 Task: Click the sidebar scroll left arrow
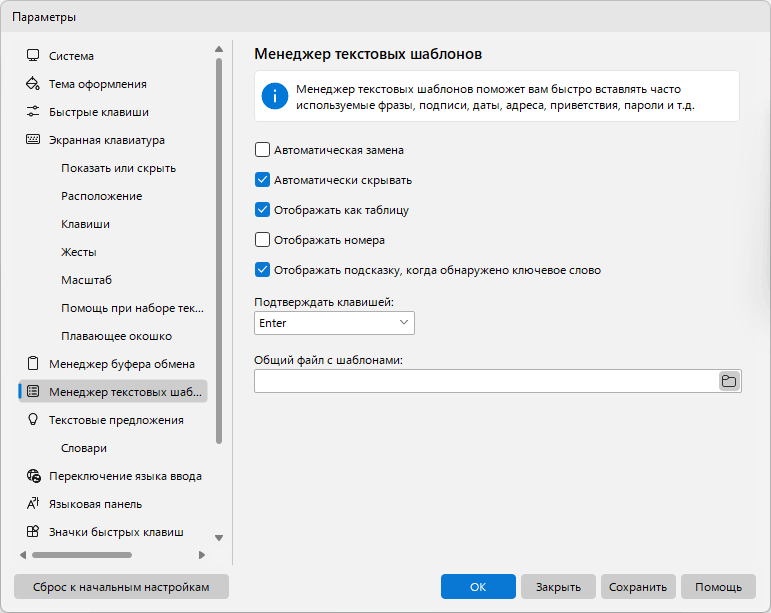(23, 555)
